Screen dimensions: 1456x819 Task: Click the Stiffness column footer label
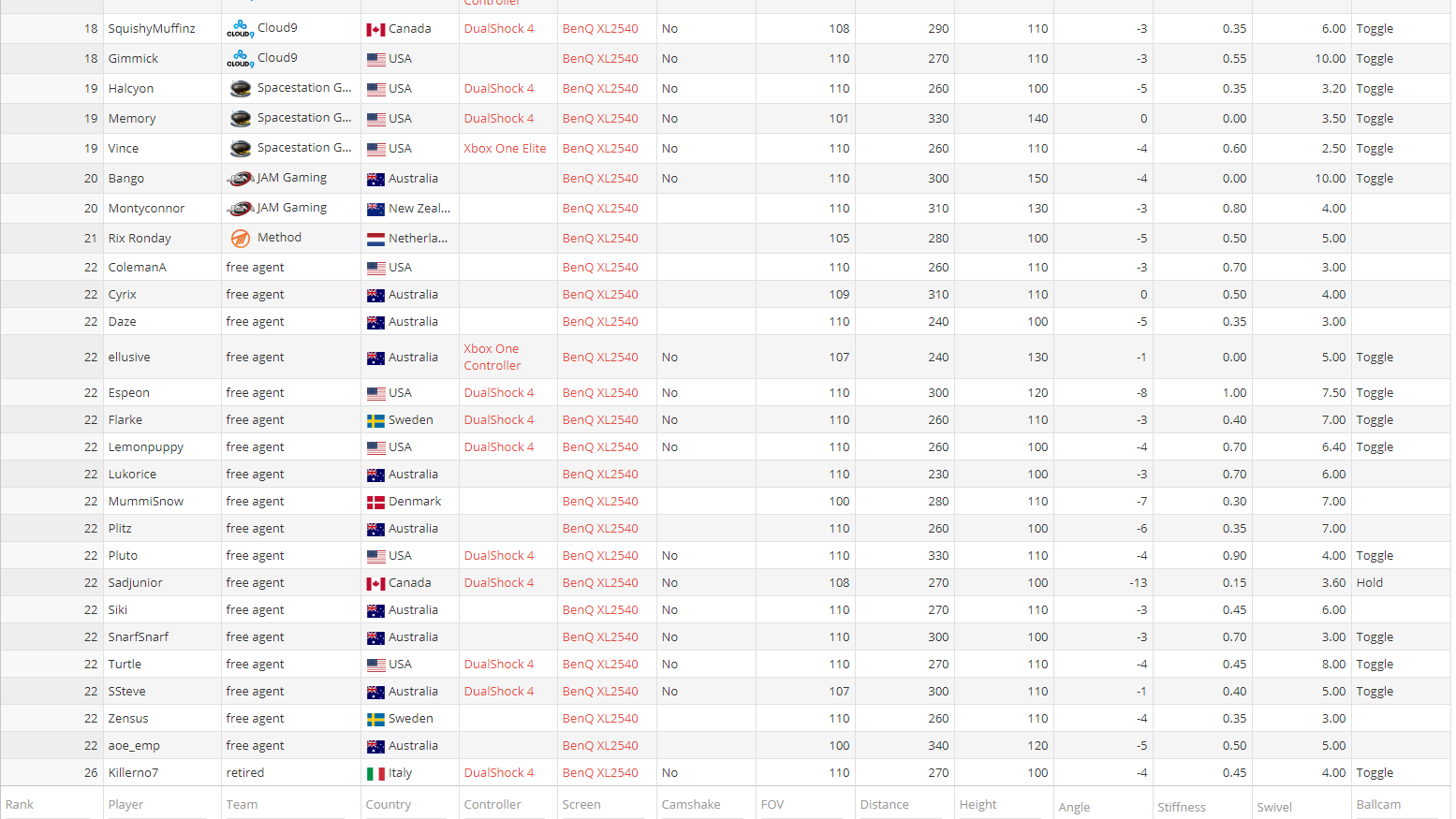pos(1182,808)
